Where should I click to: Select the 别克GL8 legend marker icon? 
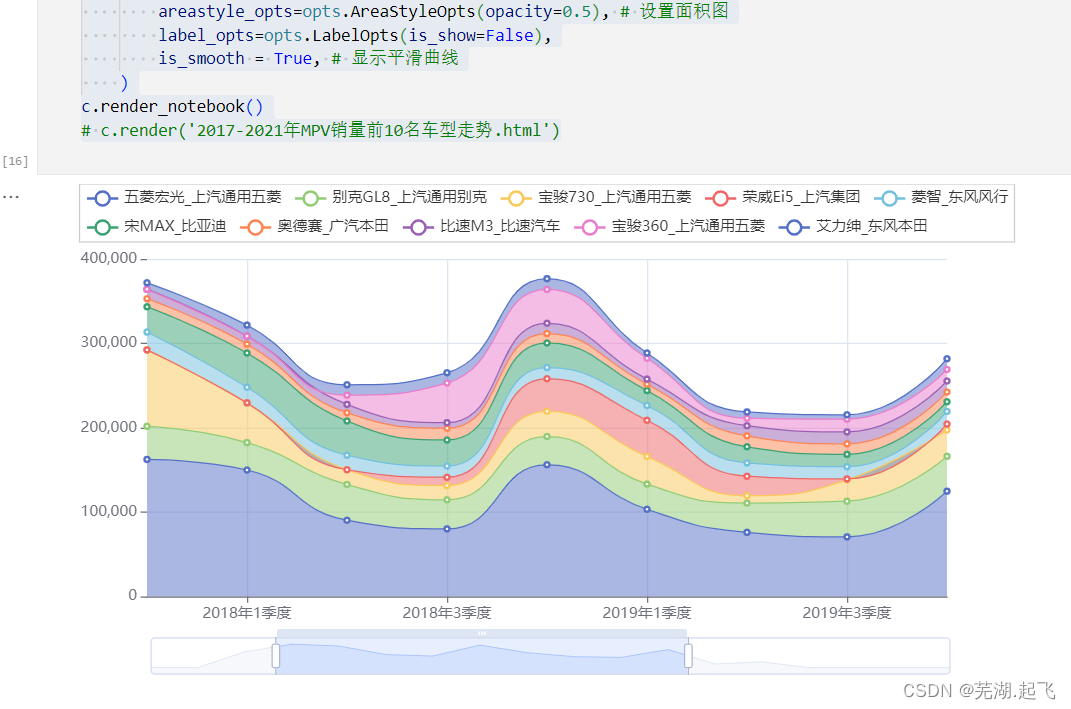[x=310, y=197]
